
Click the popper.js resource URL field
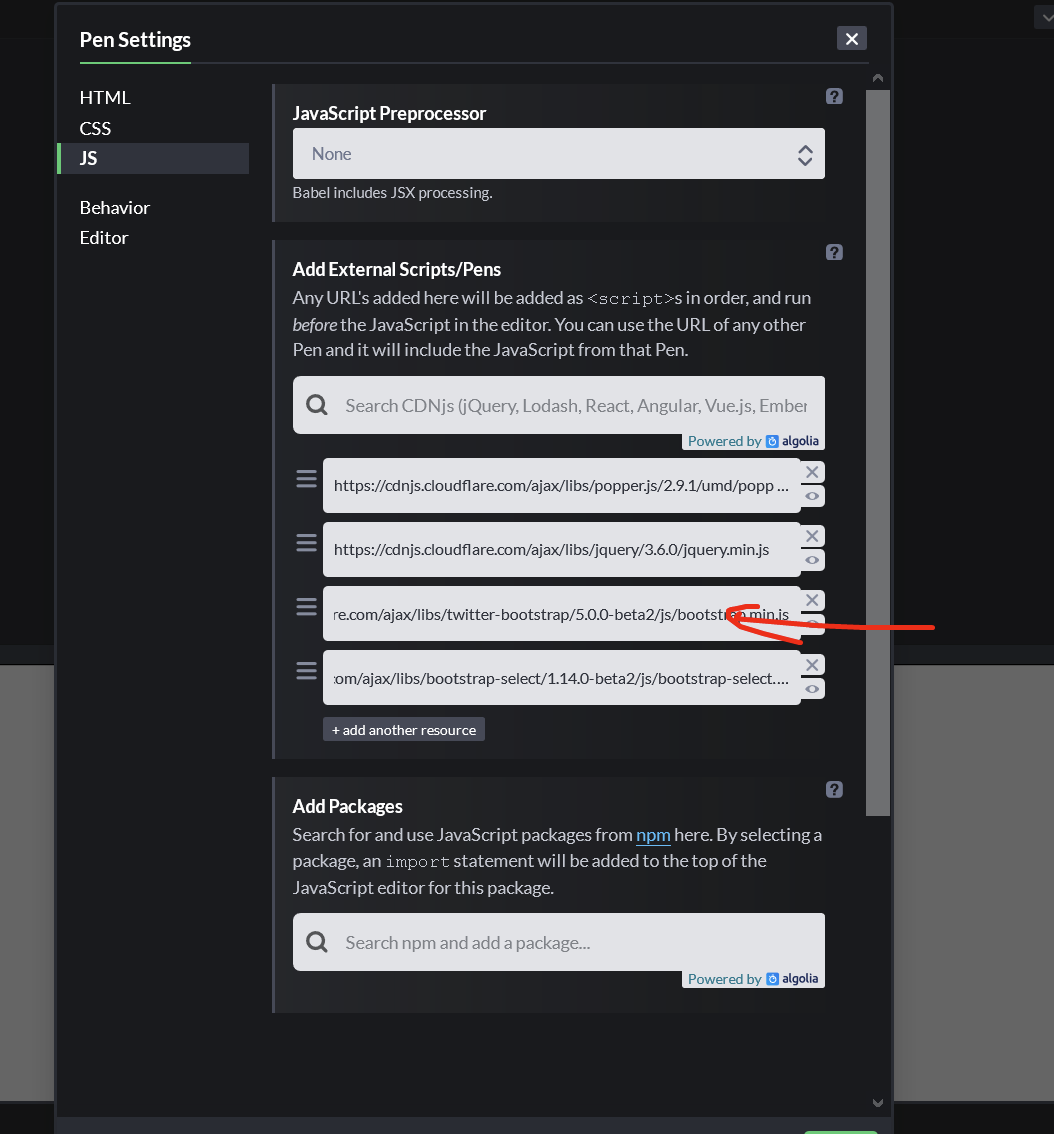point(561,485)
